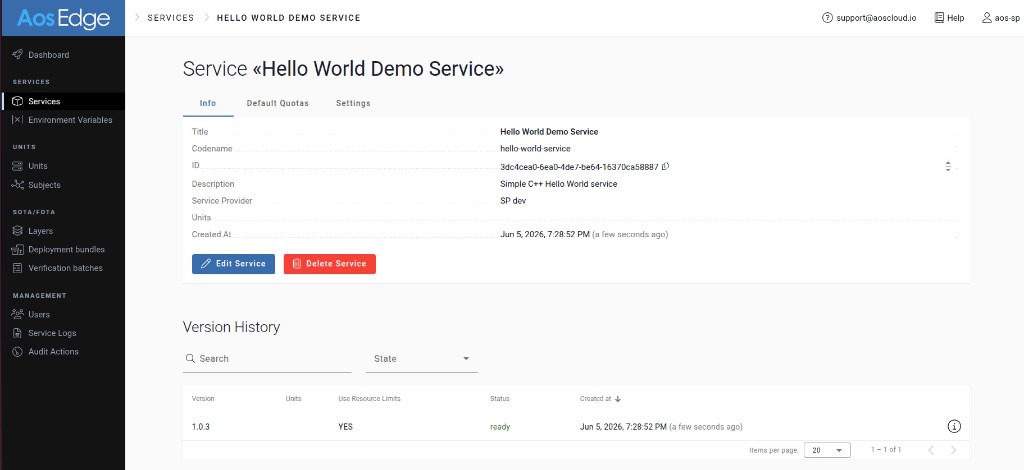Click the service ID value text

point(579,166)
